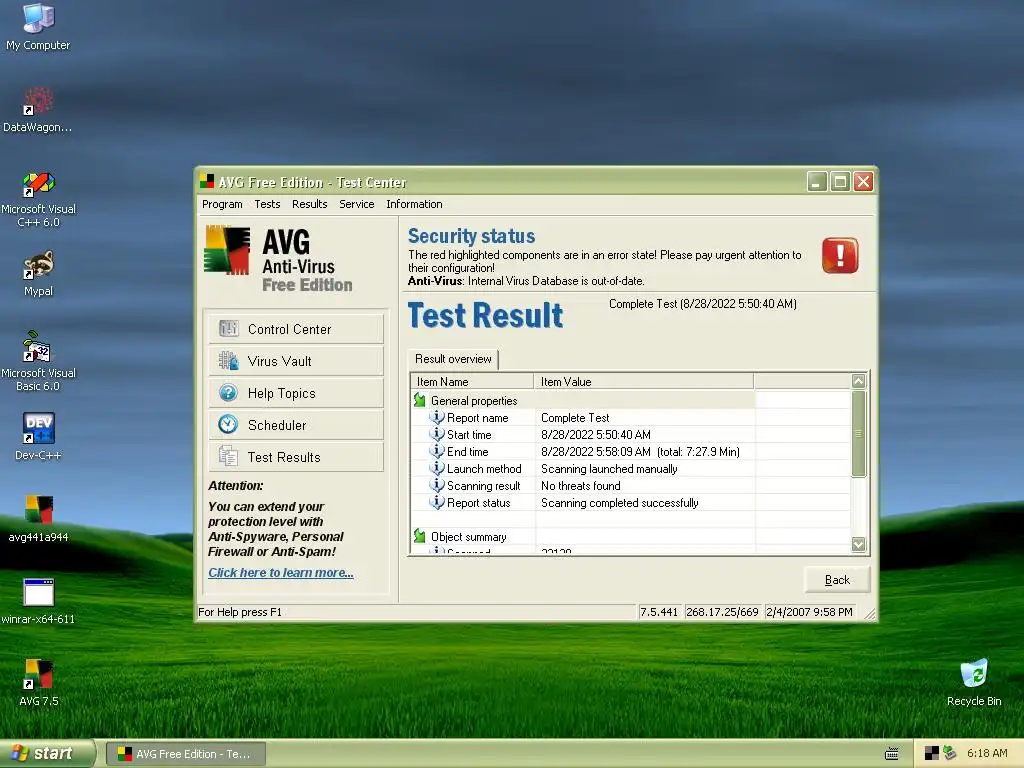Click the Control Center icon in sidebar

pos(229,328)
